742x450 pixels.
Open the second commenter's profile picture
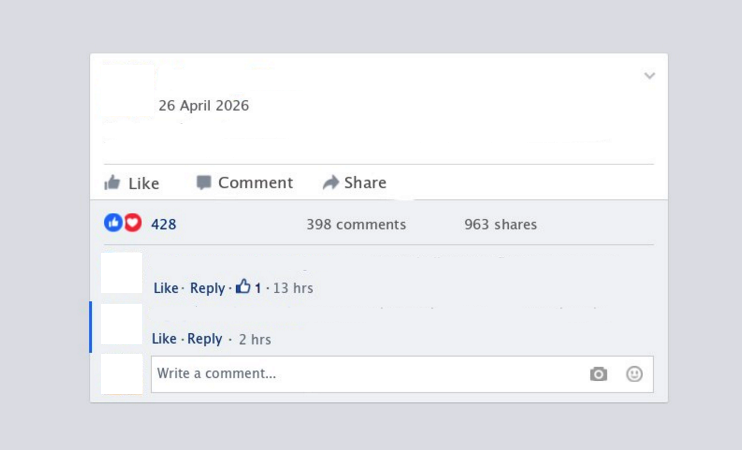click(121, 324)
